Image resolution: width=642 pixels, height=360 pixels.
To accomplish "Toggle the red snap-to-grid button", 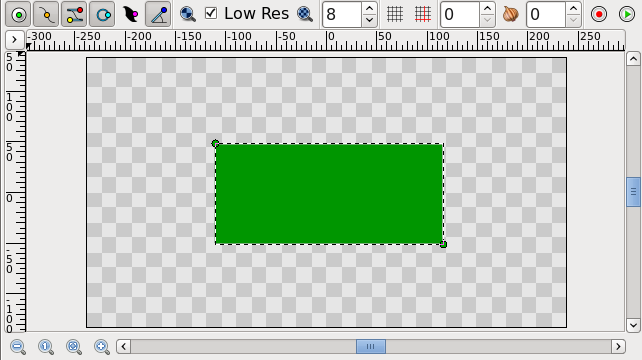I will tap(423, 14).
